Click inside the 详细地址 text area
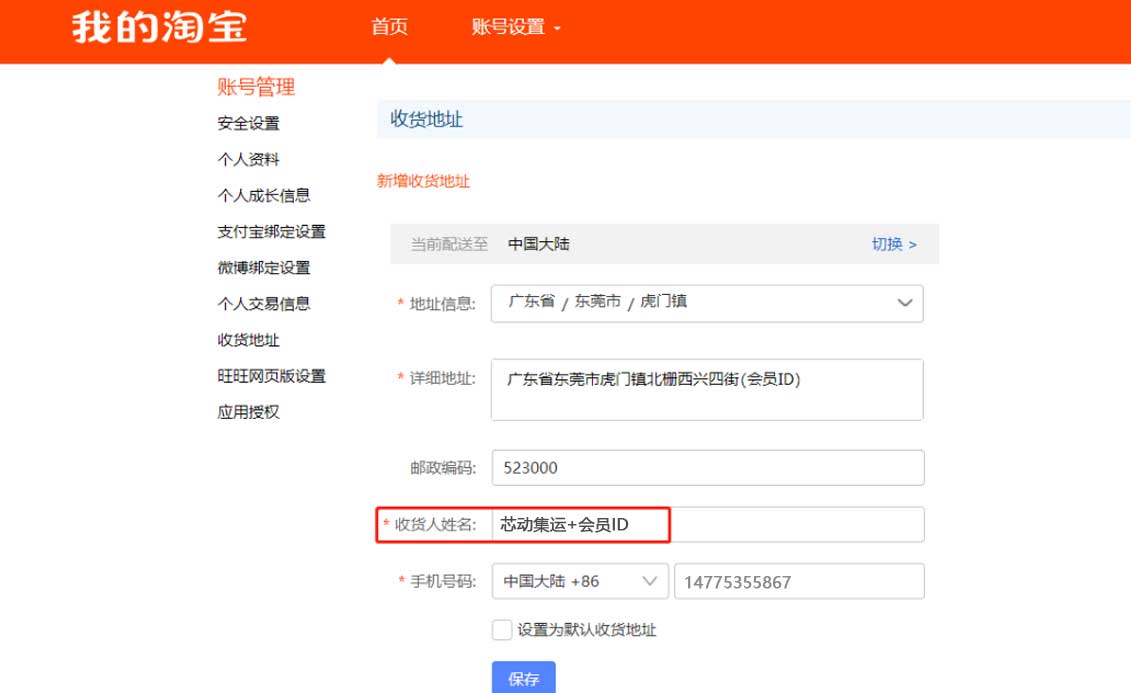The height and width of the screenshot is (693, 1131). tap(707, 390)
